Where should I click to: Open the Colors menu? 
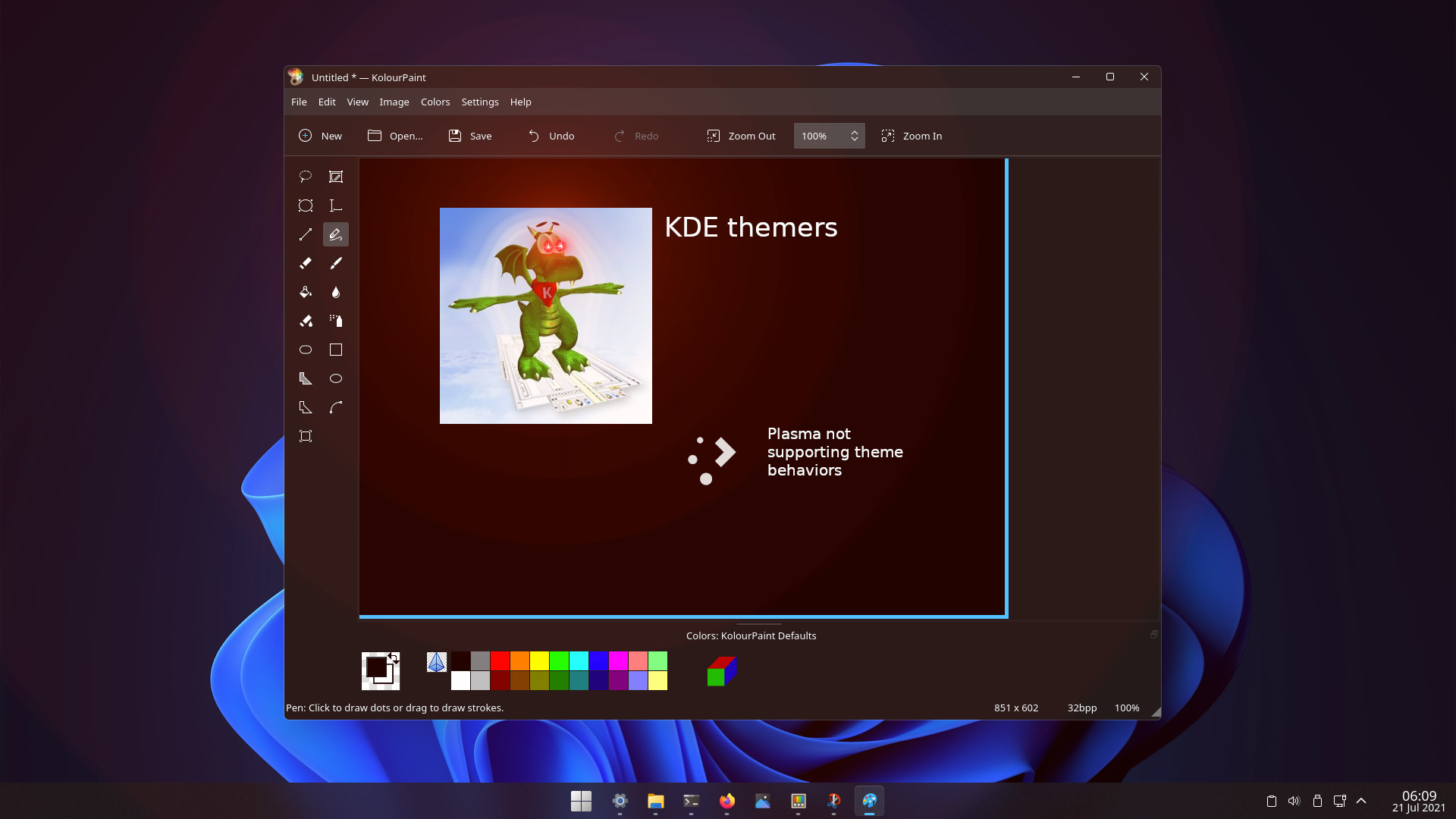435,102
